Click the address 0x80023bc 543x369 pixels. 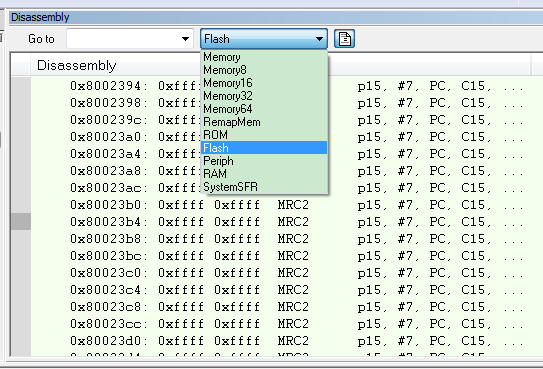[109, 256]
